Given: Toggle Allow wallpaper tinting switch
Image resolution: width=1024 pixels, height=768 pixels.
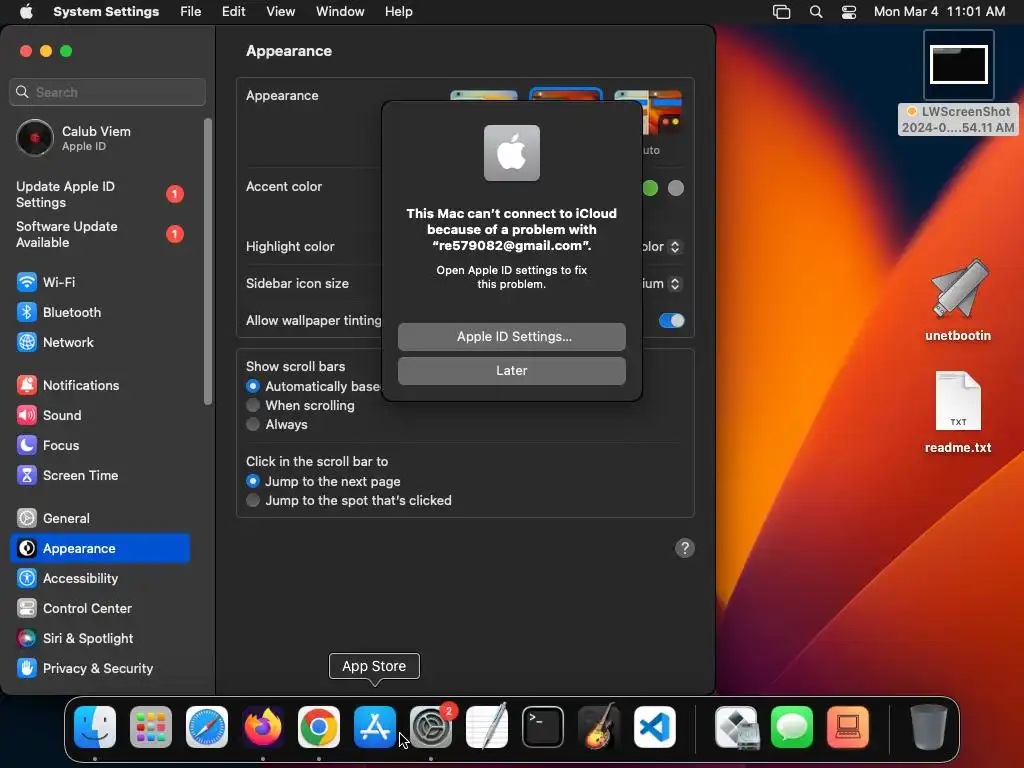Looking at the screenshot, I should tap(671, 321).
